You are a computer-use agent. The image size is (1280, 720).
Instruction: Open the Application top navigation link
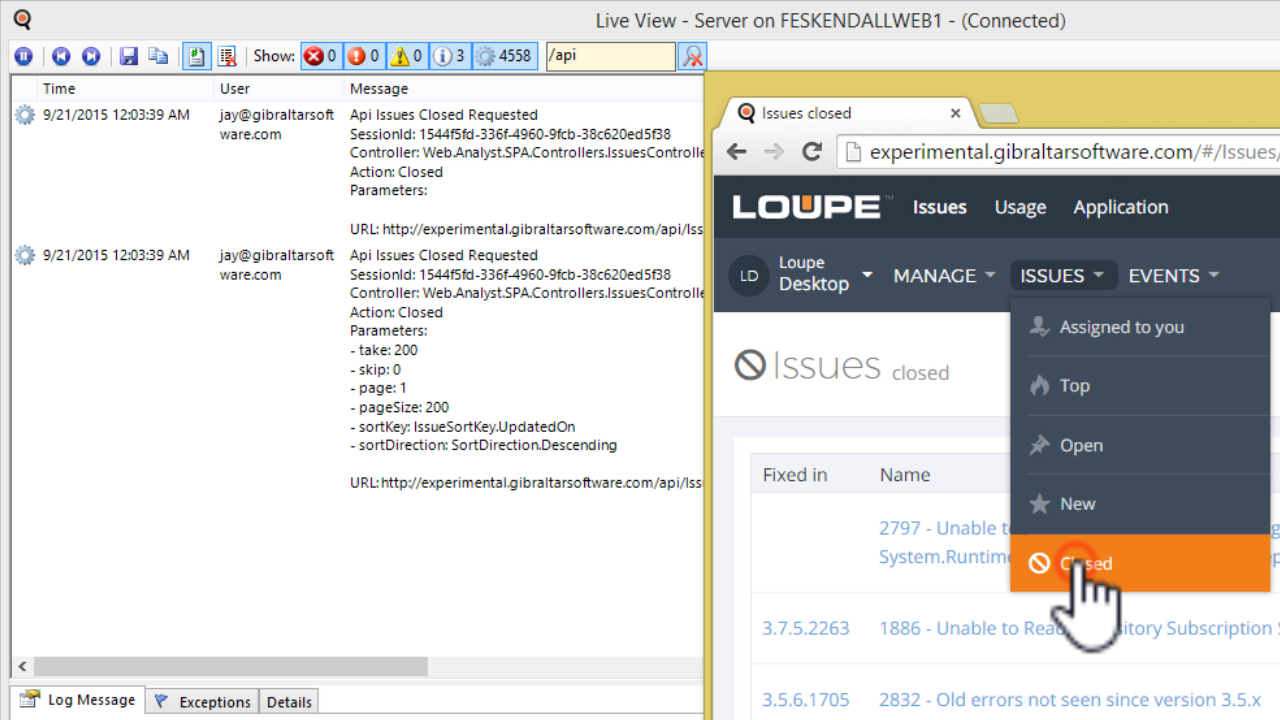tap(1120, 207)
